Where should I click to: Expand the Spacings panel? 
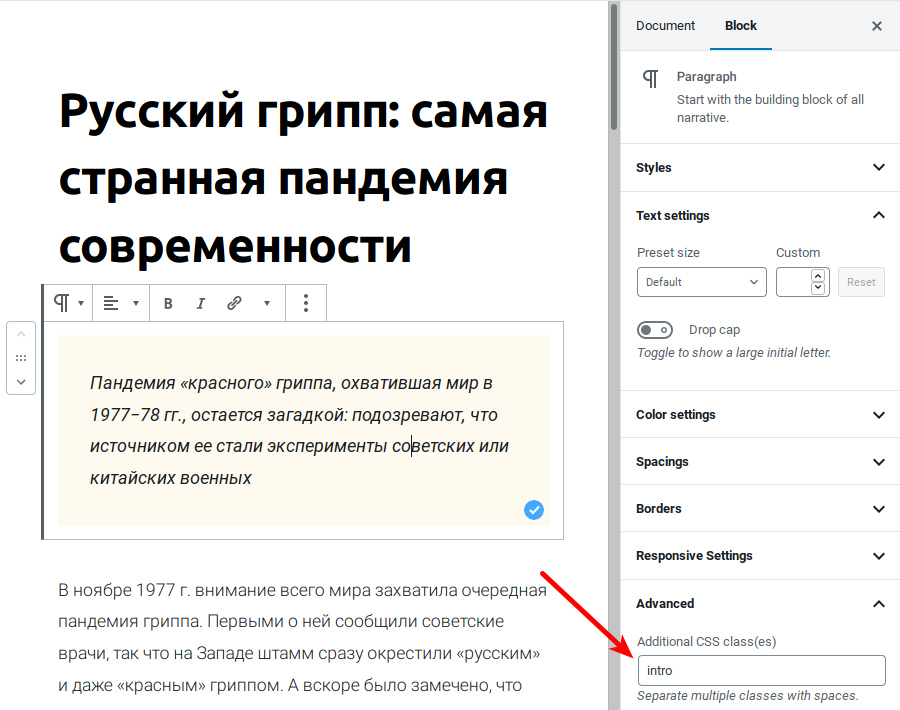click(760, 461)
